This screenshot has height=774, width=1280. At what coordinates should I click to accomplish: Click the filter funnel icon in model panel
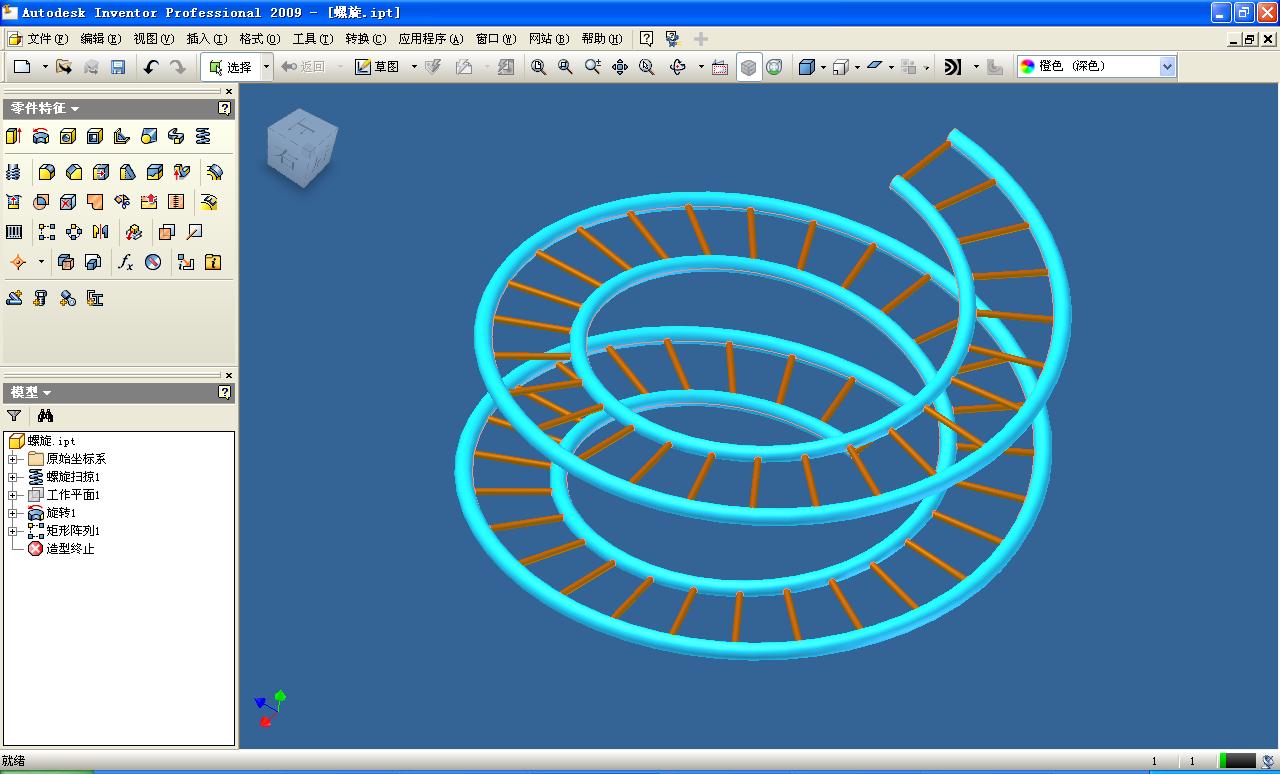point(14,415)
